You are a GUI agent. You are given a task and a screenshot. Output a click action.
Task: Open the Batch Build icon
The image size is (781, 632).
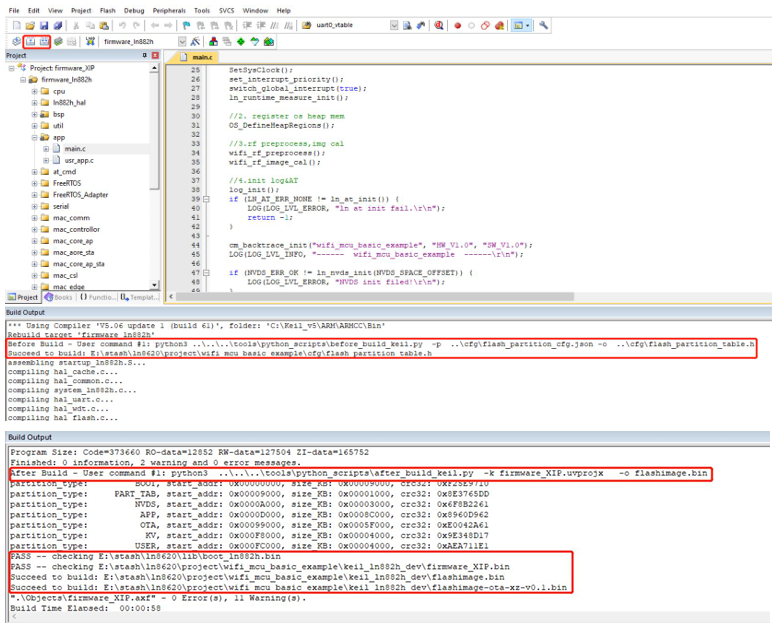point(58,42)
